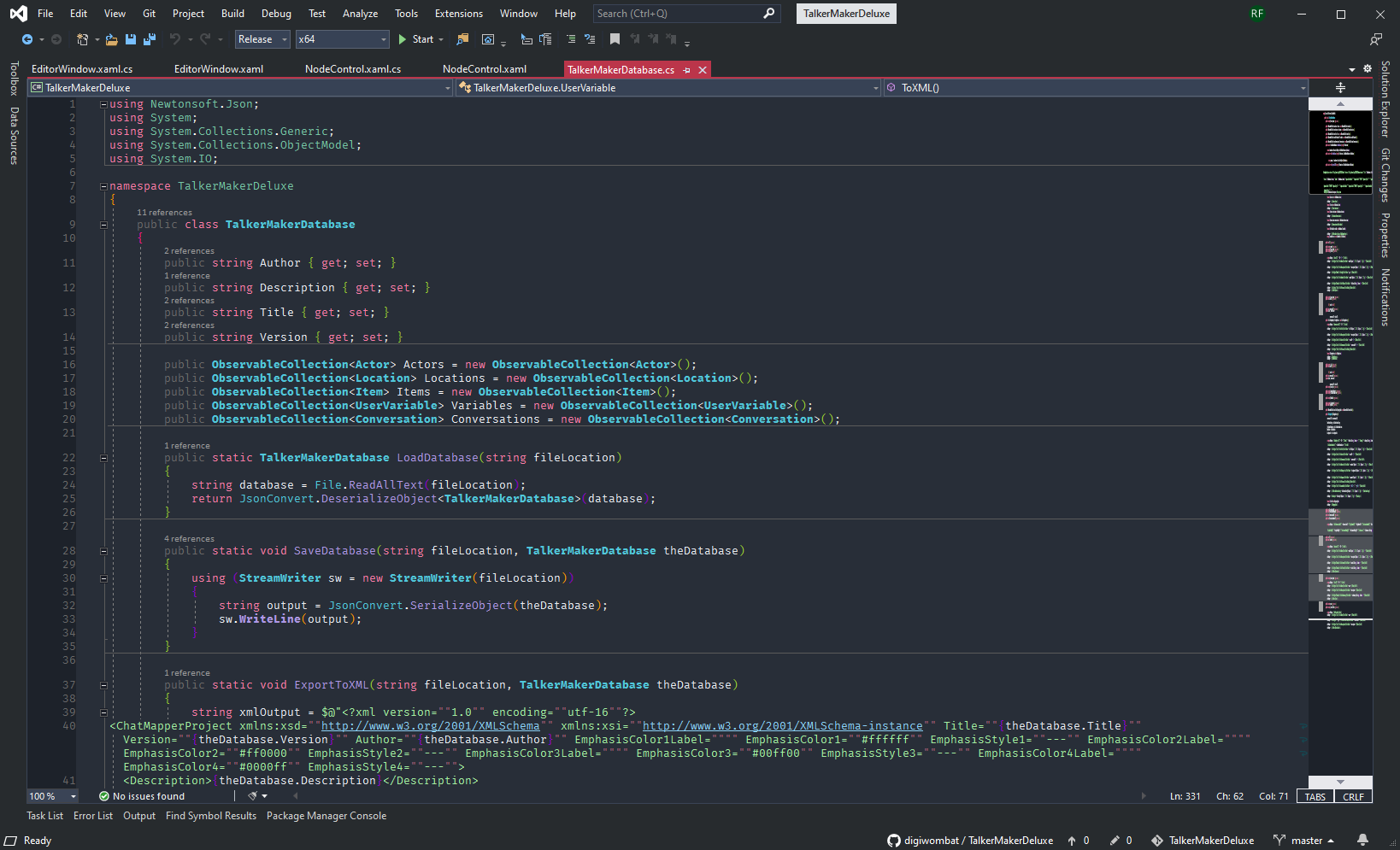Pin the TalkerMakerDatabase.cs tab
1400x850 pixels.
[687, 70]
